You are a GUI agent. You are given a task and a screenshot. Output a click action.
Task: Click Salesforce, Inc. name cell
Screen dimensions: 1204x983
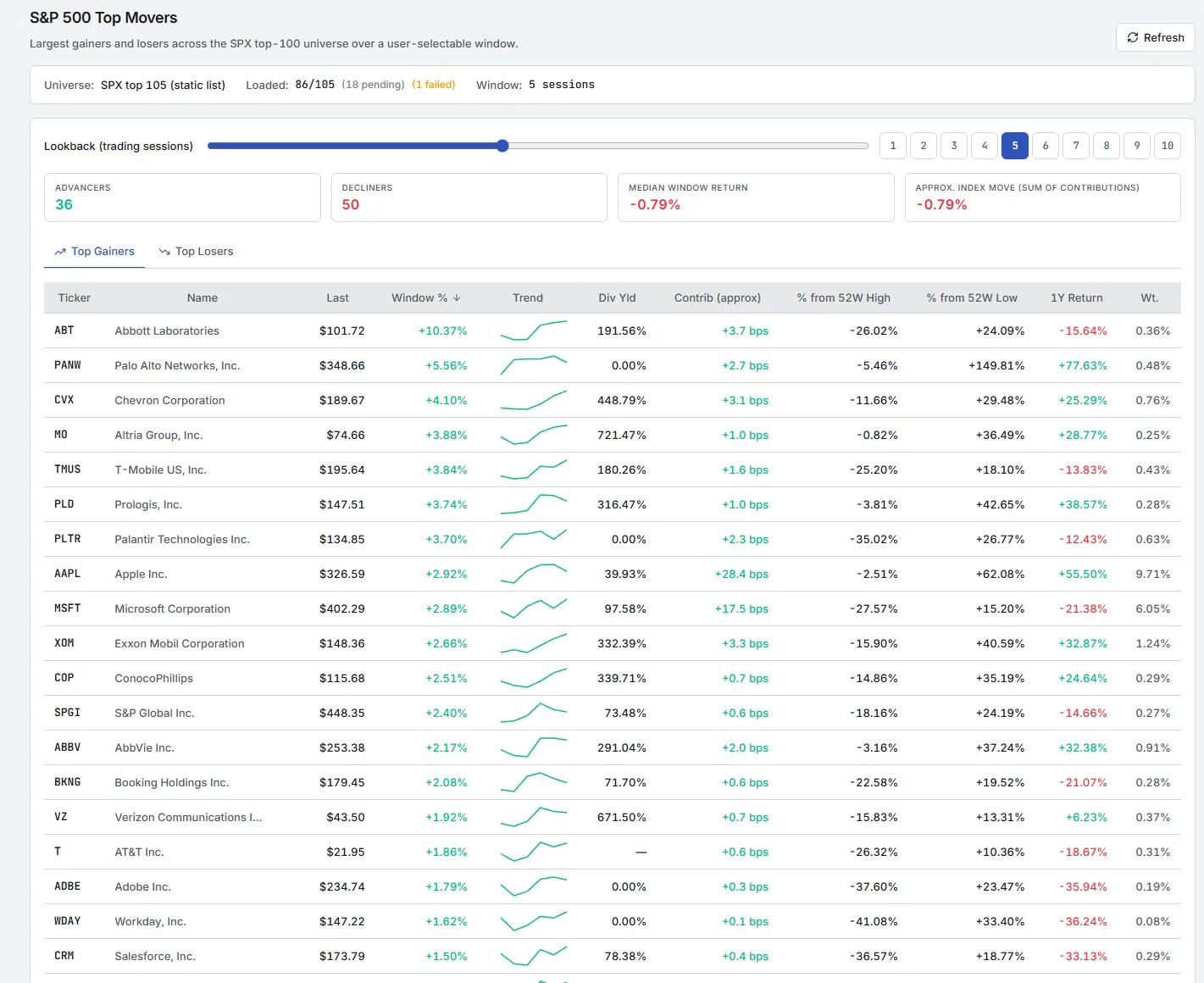[x=155, y=956]
